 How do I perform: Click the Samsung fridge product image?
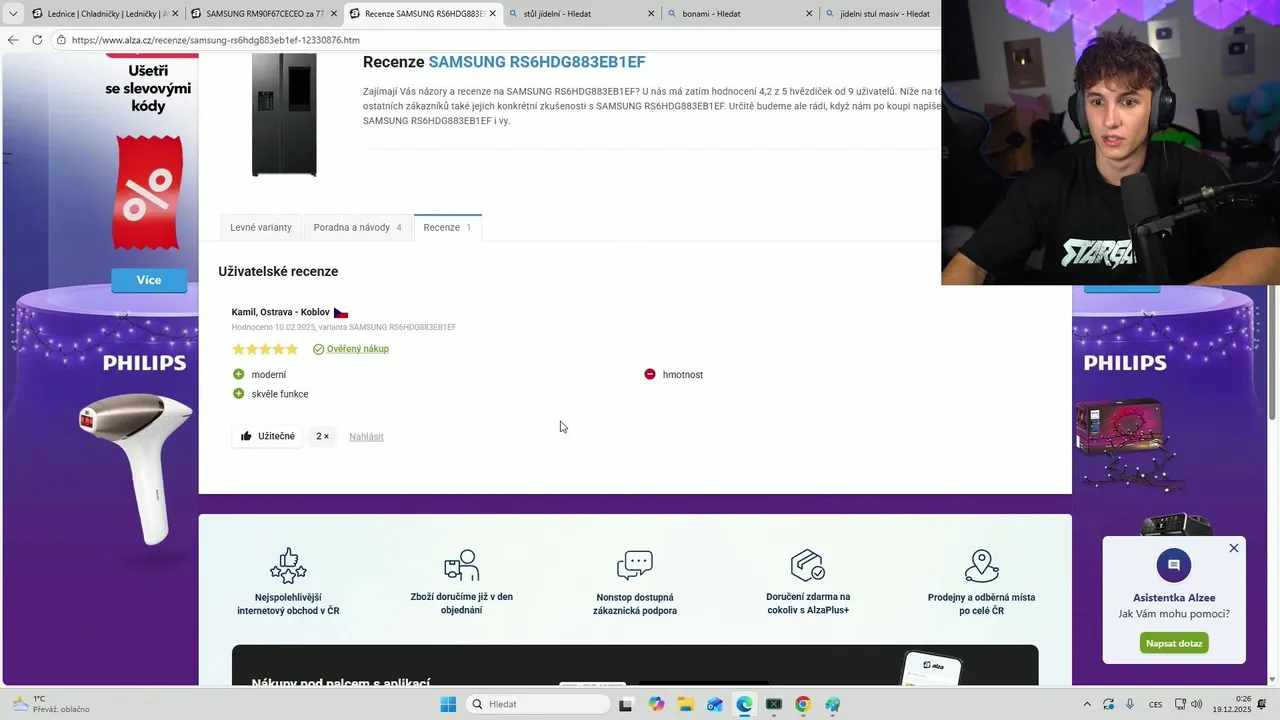[x=284, y=115]
